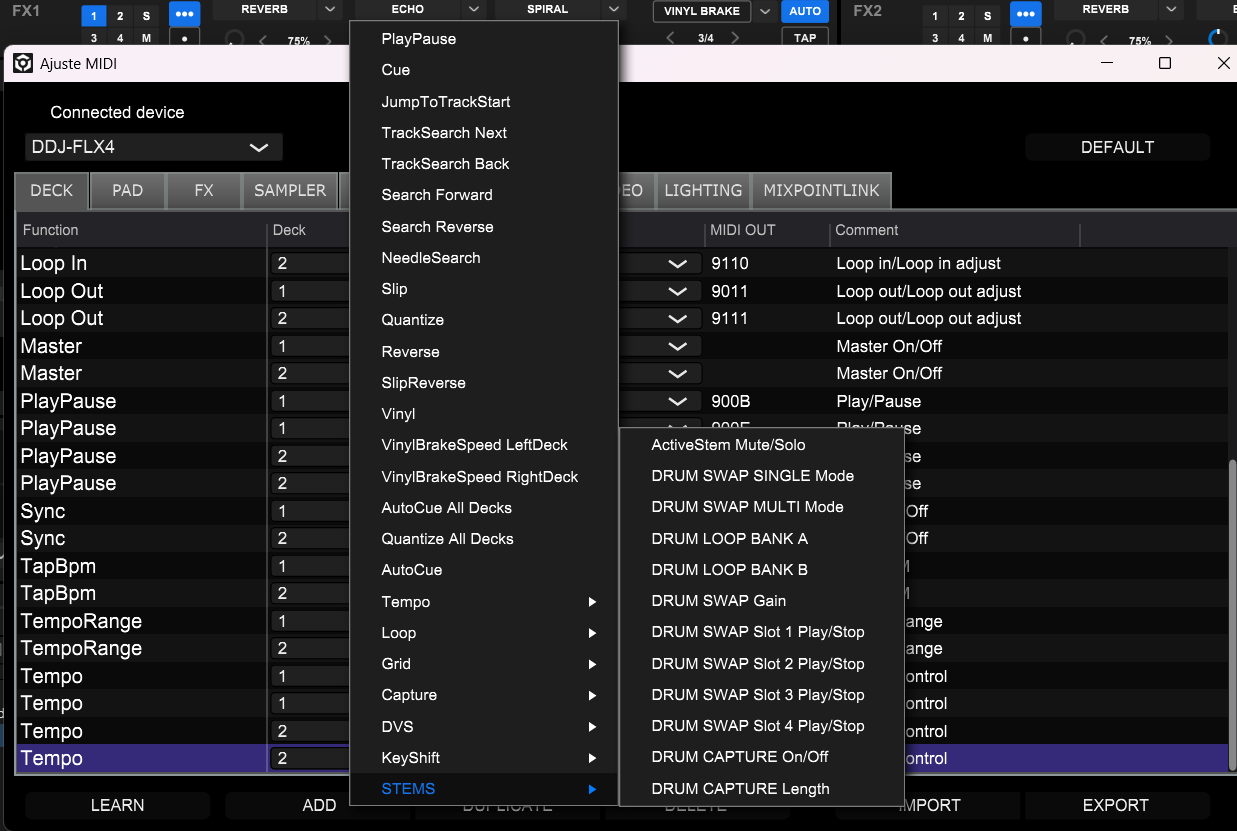
Task: Open FX1 REVERB effect dropdown arrow
Action: [330, 9]
